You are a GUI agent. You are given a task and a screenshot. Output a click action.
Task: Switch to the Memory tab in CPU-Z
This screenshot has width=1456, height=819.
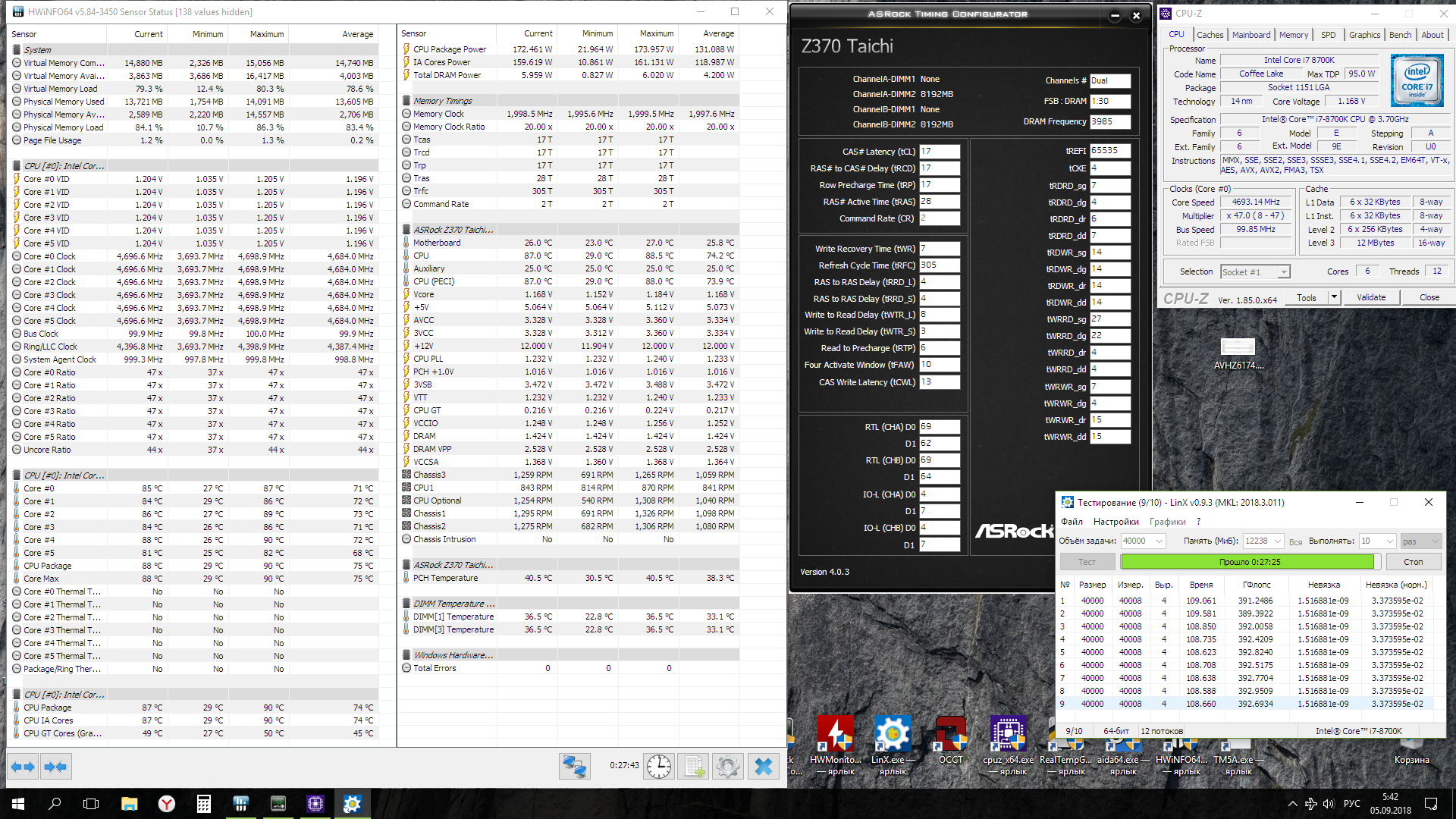(x=1293, y=35)
